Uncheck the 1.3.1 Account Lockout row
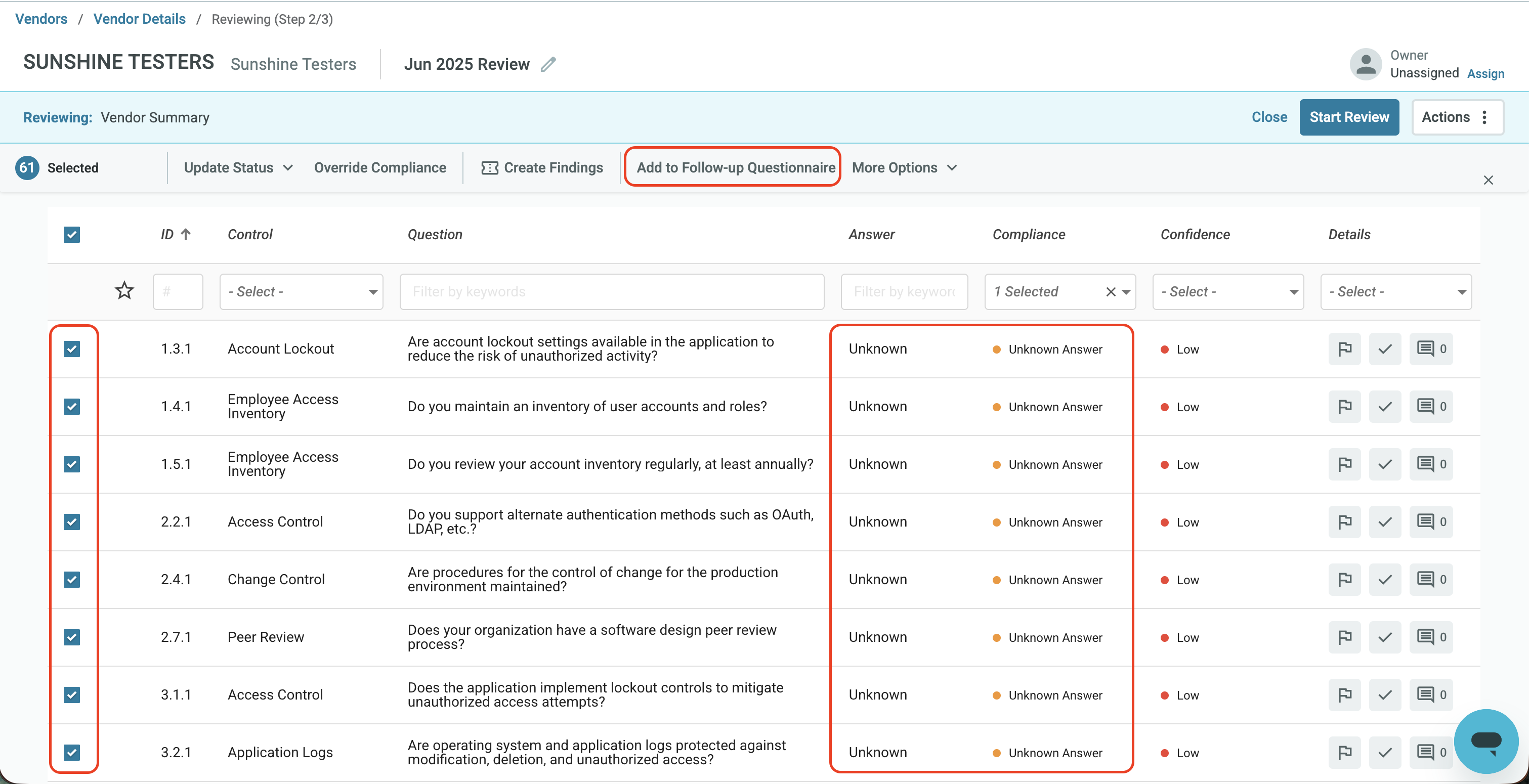The width and height of the screenshot is (1529, 784). (72, 349)
